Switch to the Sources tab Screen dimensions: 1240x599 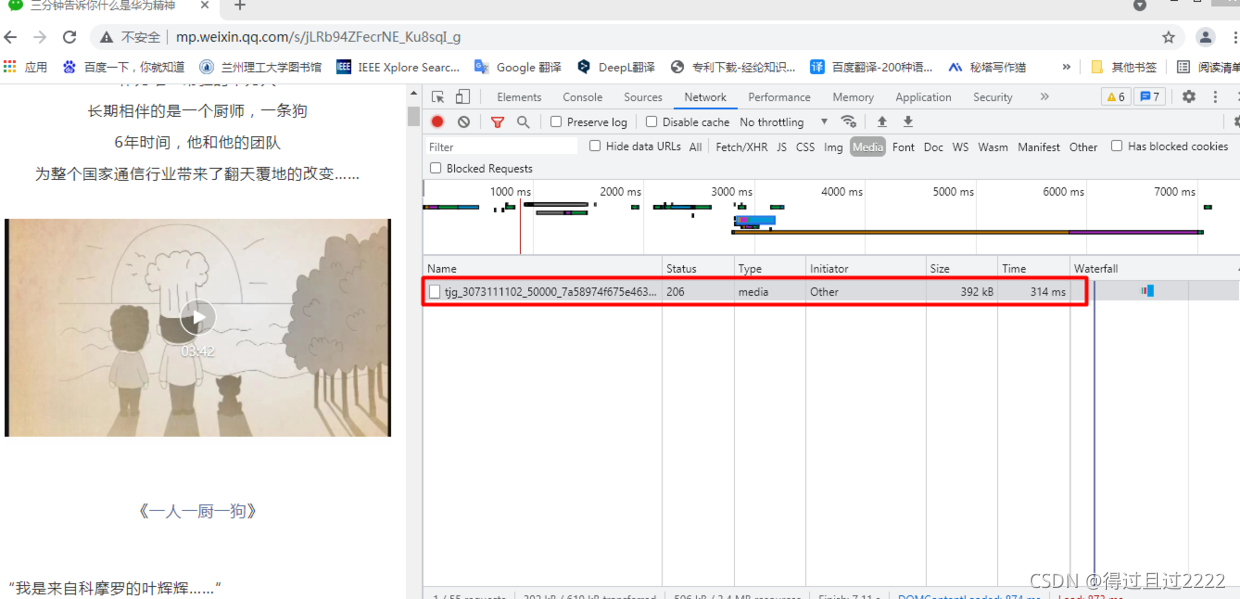(x=643, y=97)
